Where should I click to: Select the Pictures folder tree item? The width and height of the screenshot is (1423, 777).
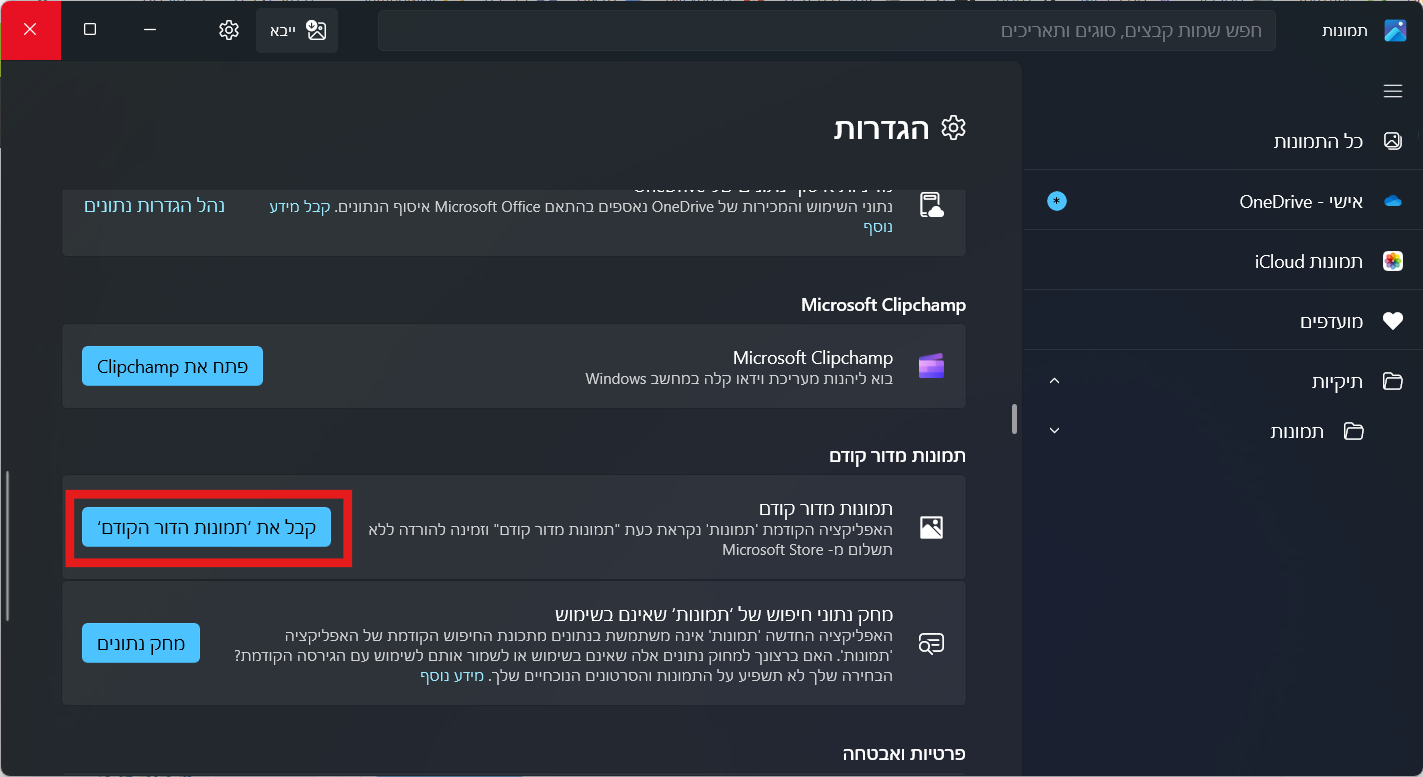1297,431
